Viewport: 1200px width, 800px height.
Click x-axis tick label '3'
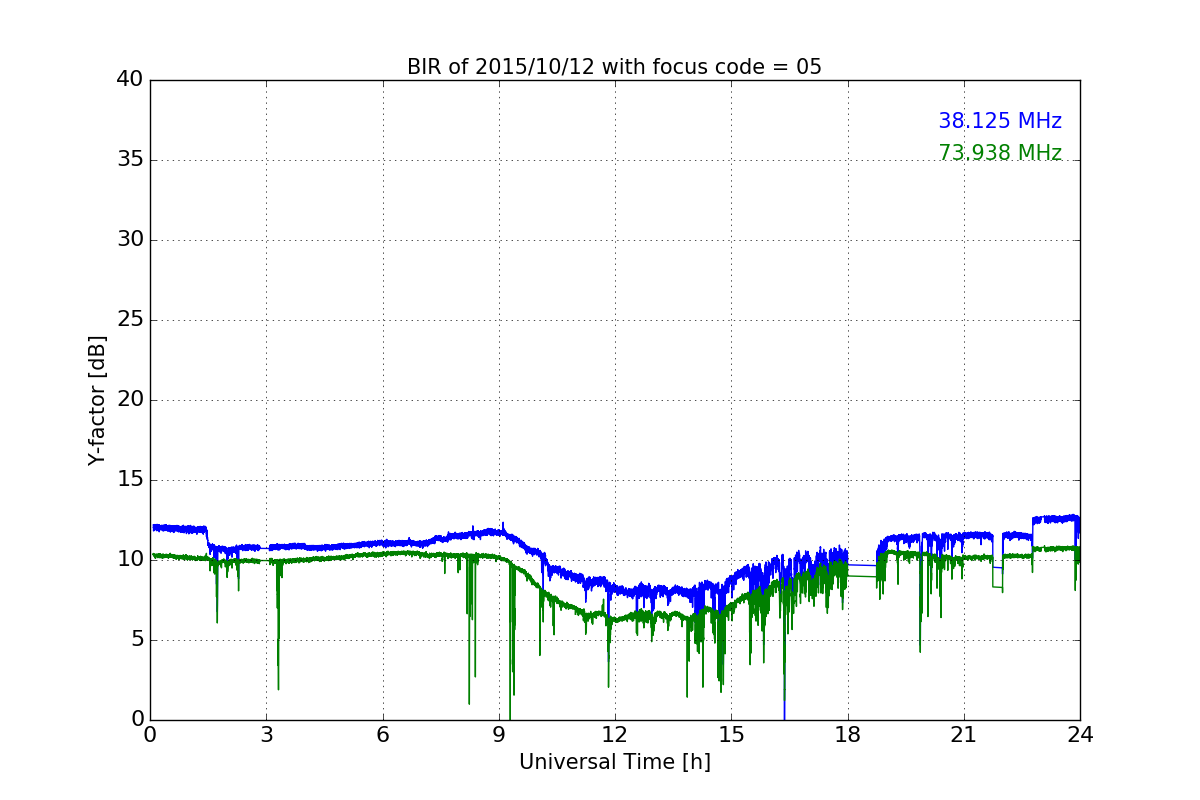pos(266,735)
